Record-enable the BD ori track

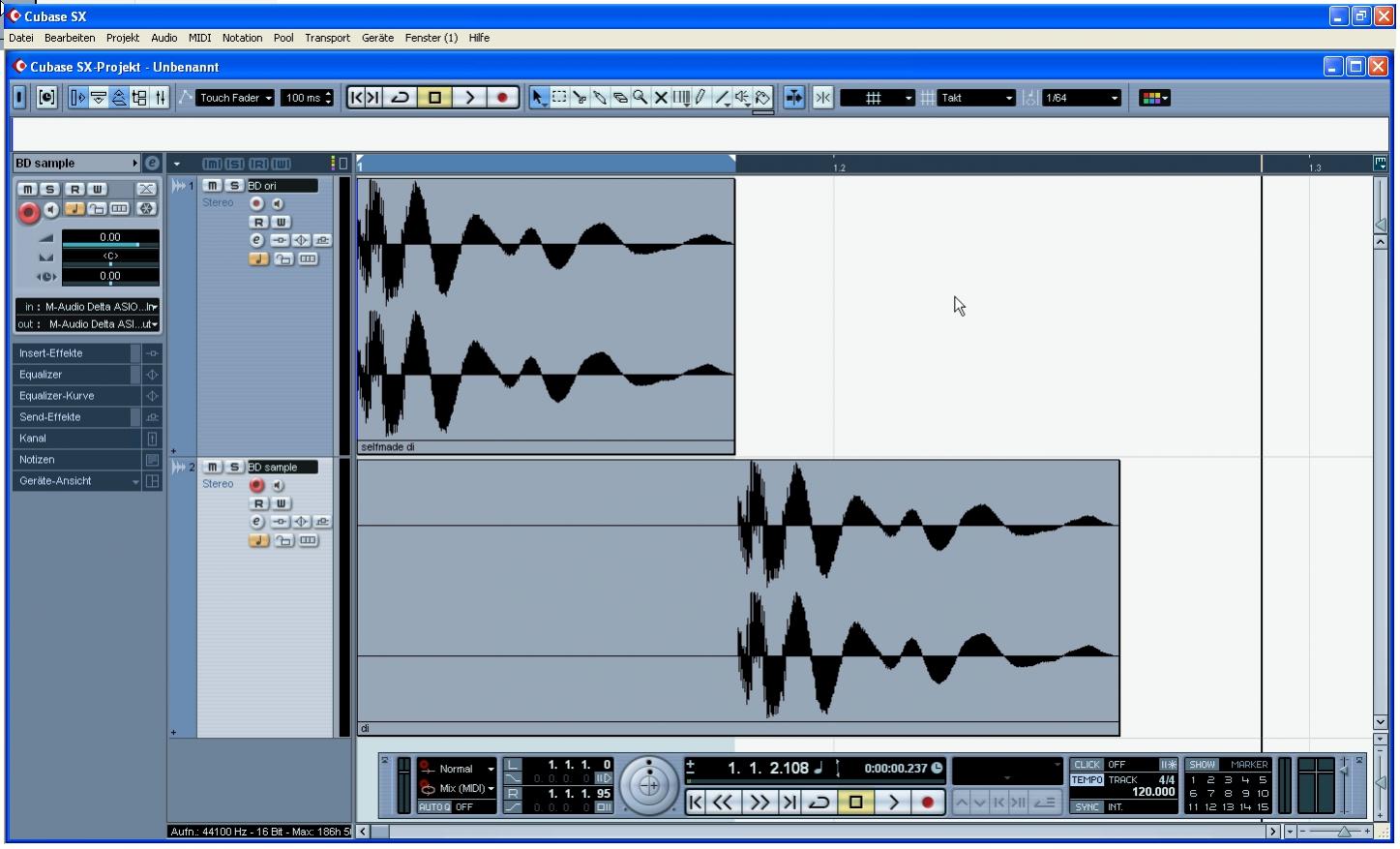[x=256, y=203]
